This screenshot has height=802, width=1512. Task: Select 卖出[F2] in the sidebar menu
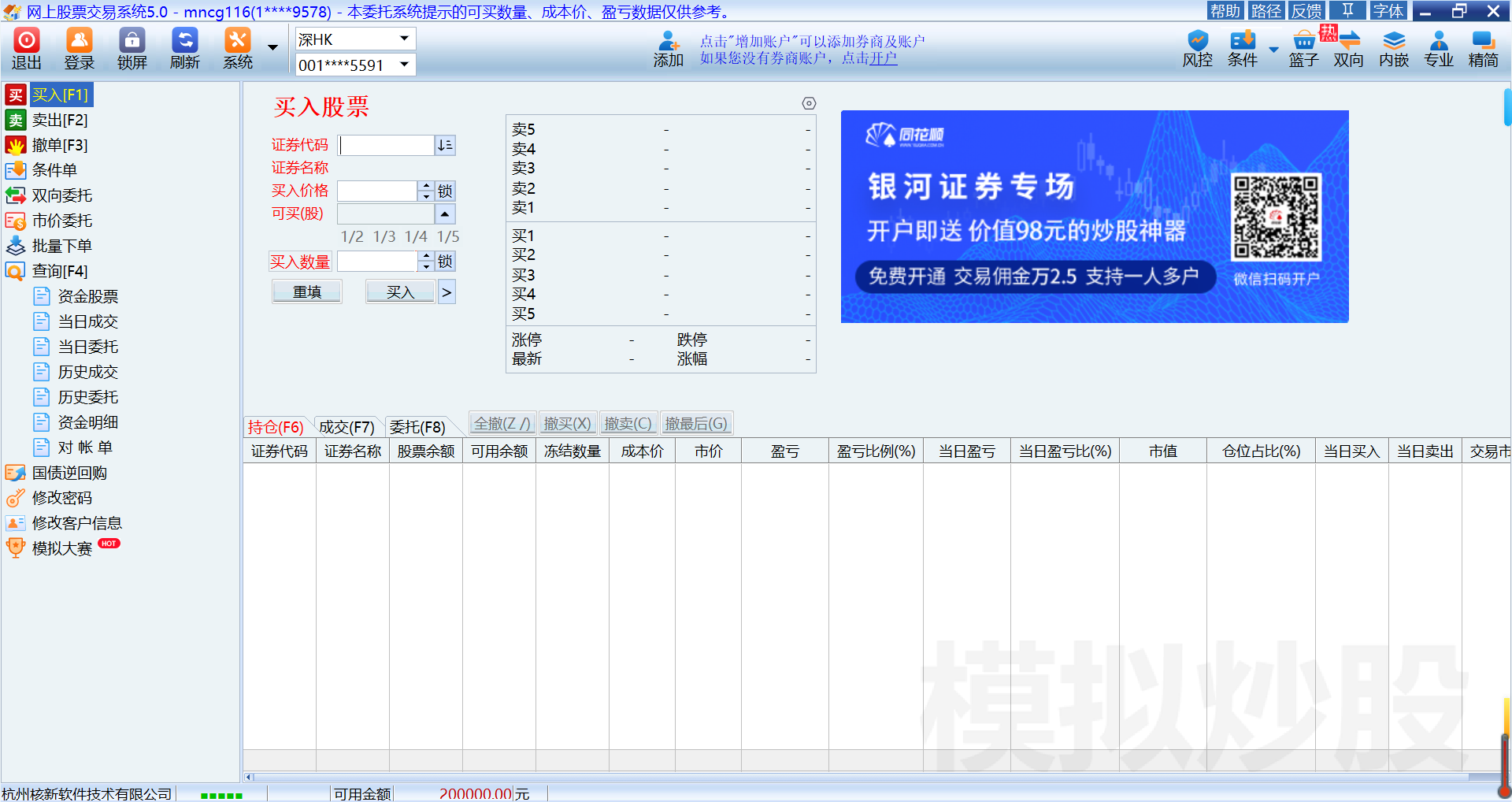[x=60, y=121]
